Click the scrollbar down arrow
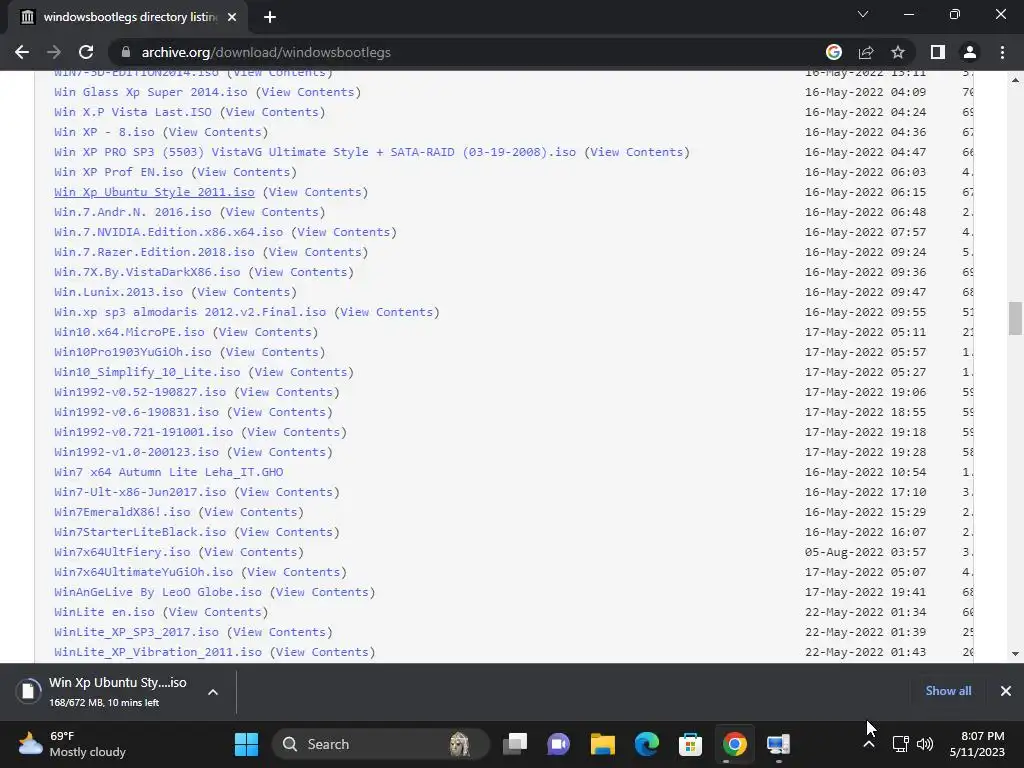This screenshot has height=768, width=1024. (1015, 653)
